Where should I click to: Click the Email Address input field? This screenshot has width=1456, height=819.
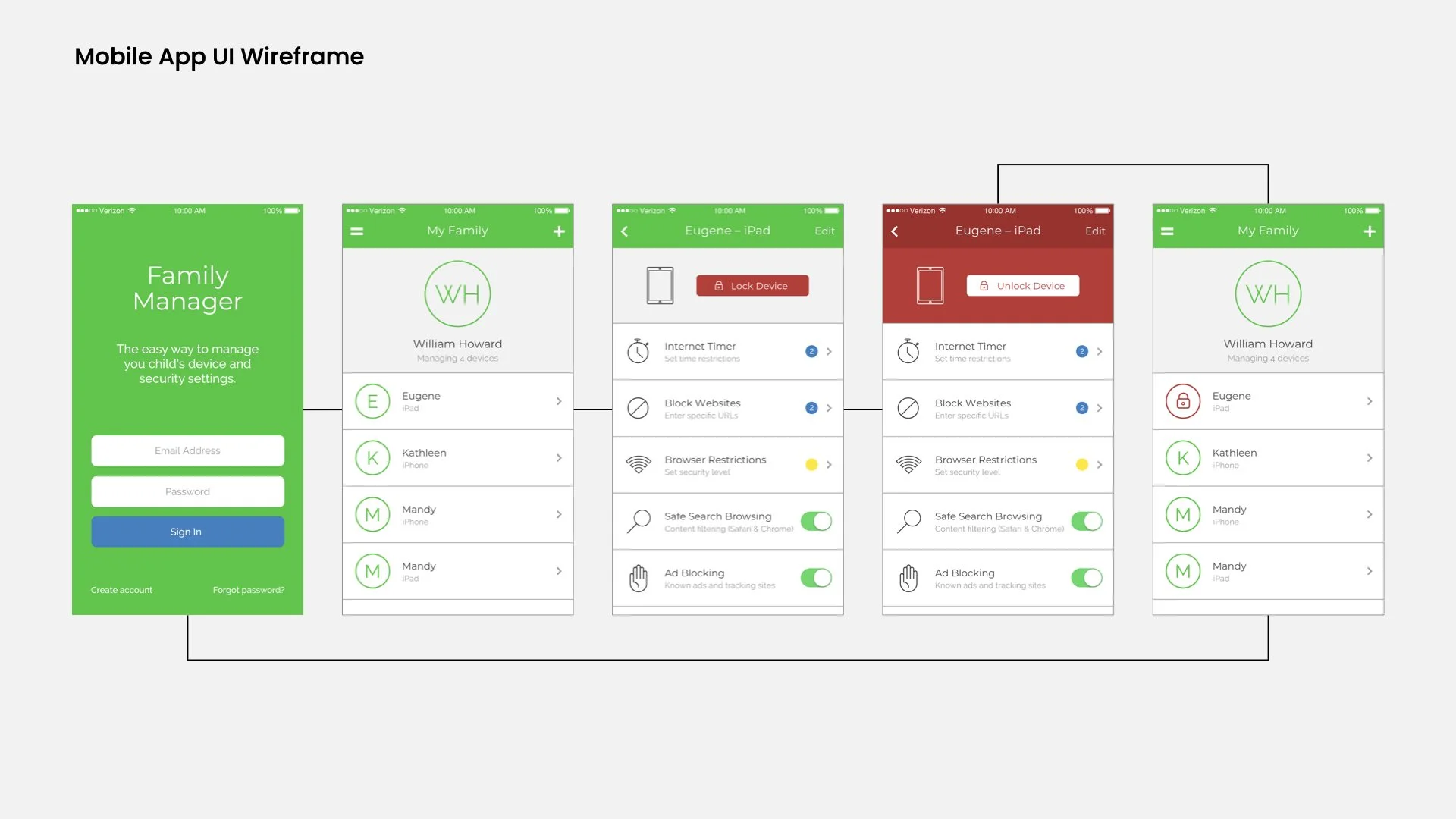pos(187,450)
